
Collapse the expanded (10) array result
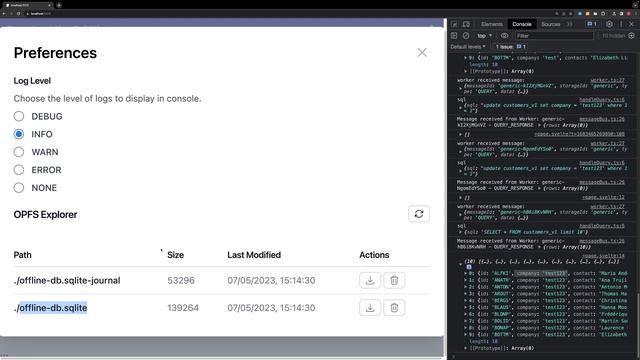460,264
